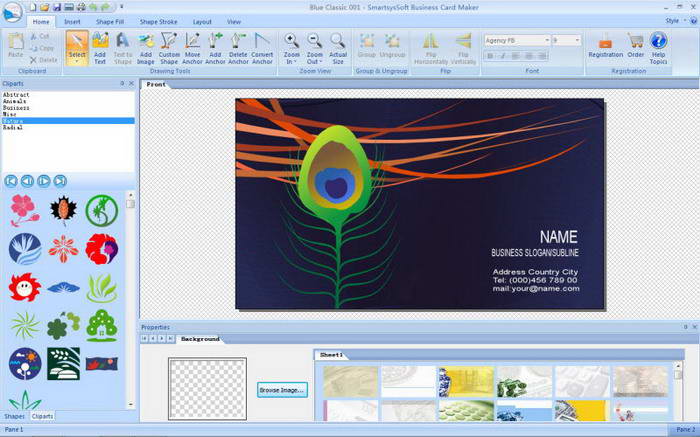Go to previous clipart page button
The image size is (700, 437).
tap(28, 181)
